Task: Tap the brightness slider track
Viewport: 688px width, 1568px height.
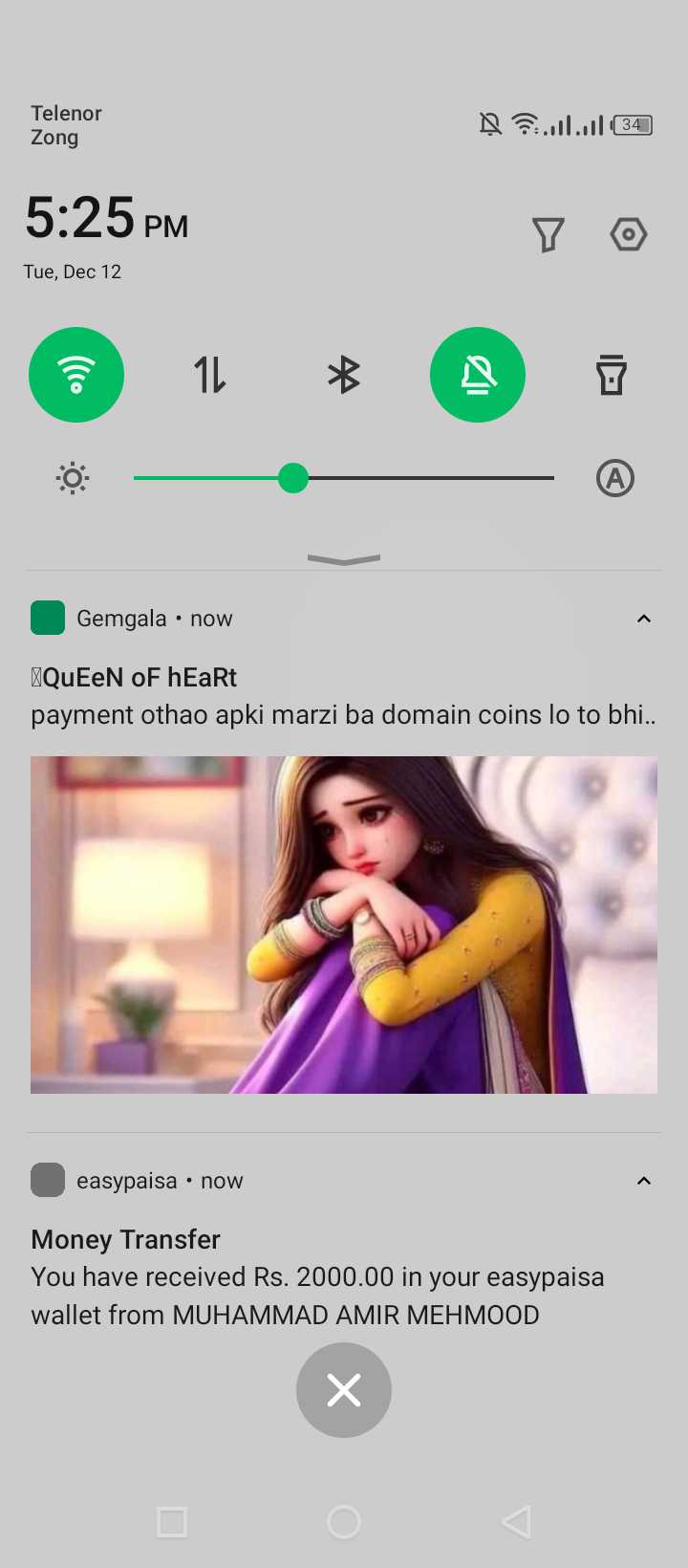Action: click(344, 478)
